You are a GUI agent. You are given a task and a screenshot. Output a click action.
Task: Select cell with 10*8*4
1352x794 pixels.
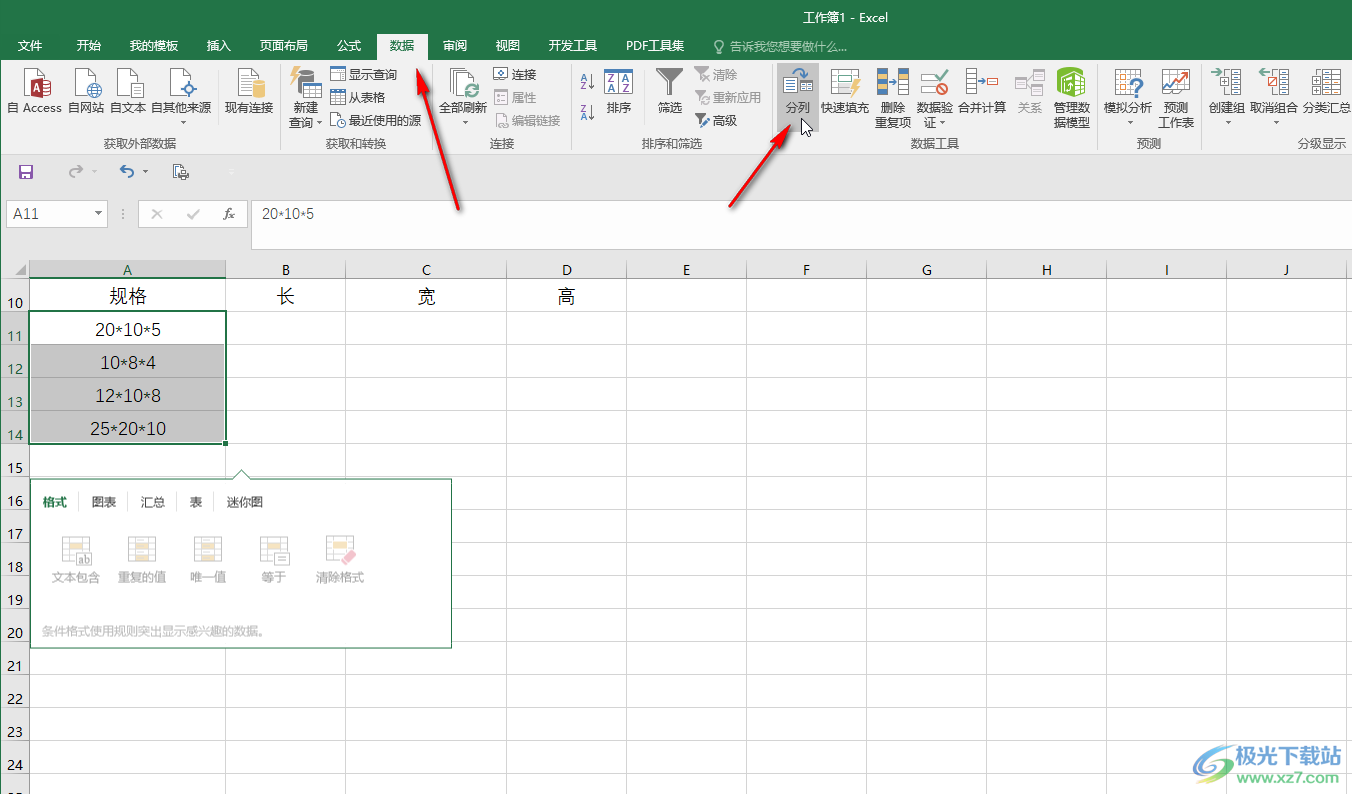click(128, 362)
